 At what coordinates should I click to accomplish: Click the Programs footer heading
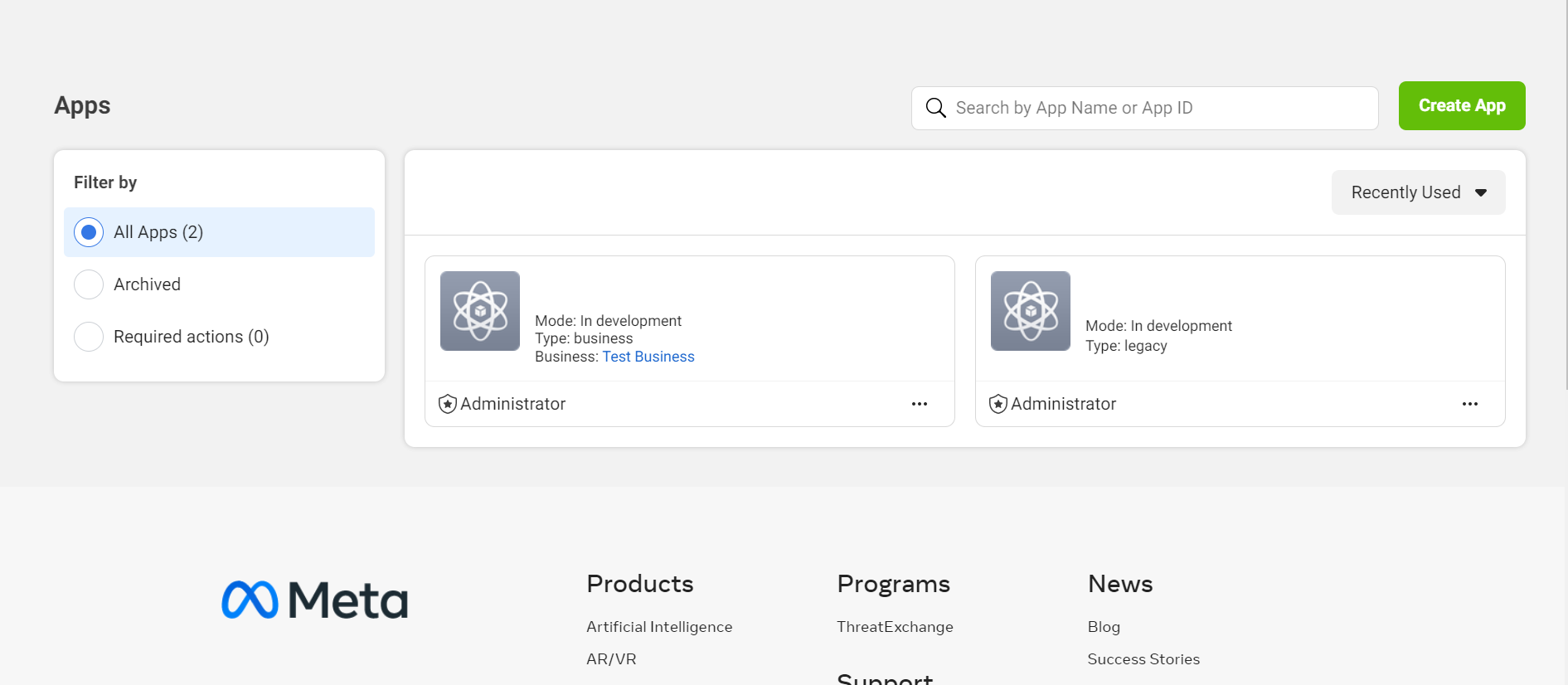point(893,584)
